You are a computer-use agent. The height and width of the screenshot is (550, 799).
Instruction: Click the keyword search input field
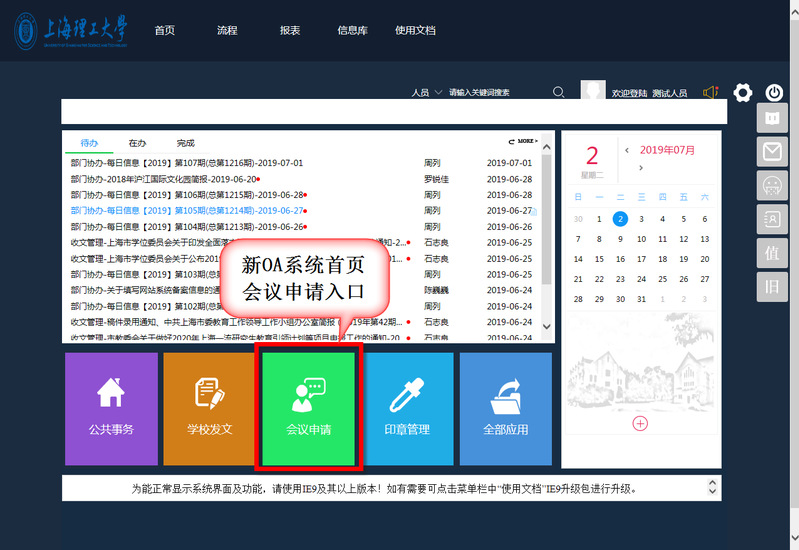point(495,93)
